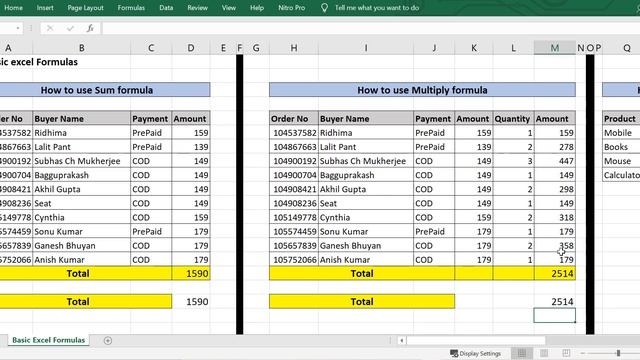
Task: Click 'How to use Multiply formula' heading
Action: pyautogui.click(x=422, y=90)
